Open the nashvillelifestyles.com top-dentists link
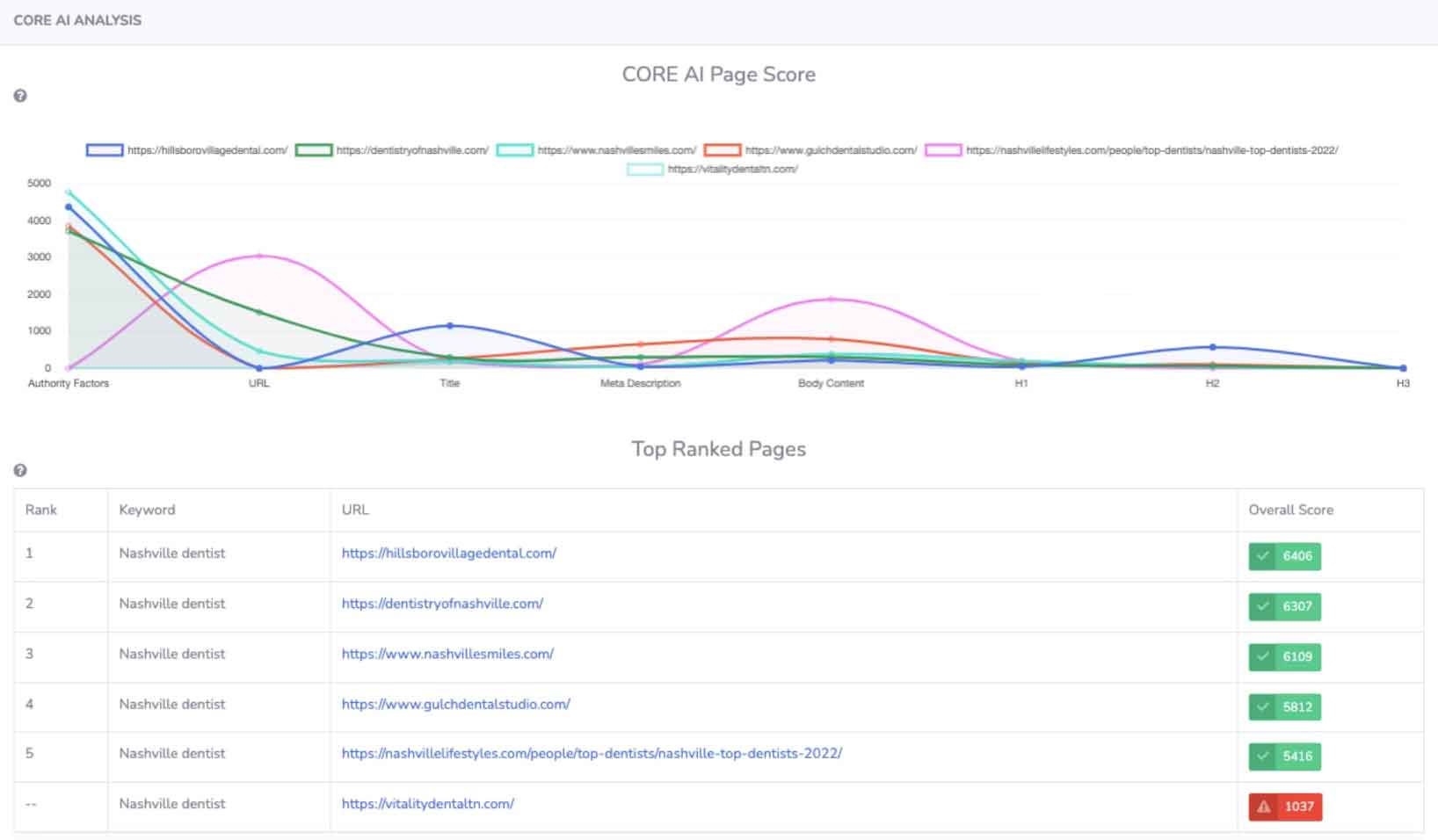This screenshot has height=840, width=1438. pos(592,753)
